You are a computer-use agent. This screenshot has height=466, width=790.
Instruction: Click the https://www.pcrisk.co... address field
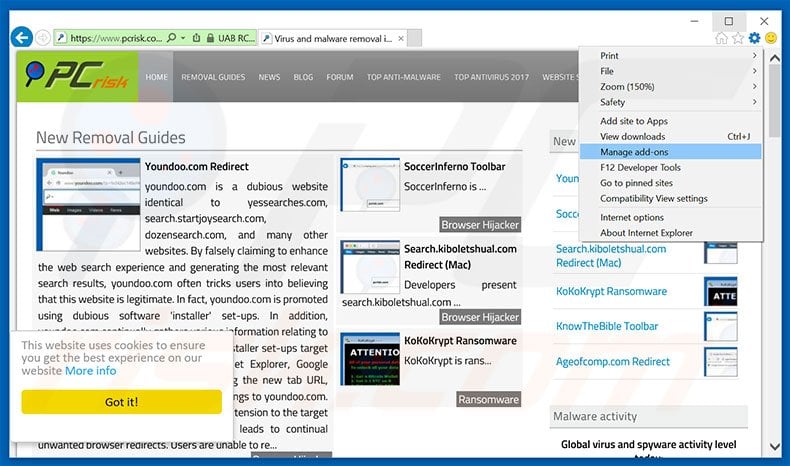click(x=116, y=38)
